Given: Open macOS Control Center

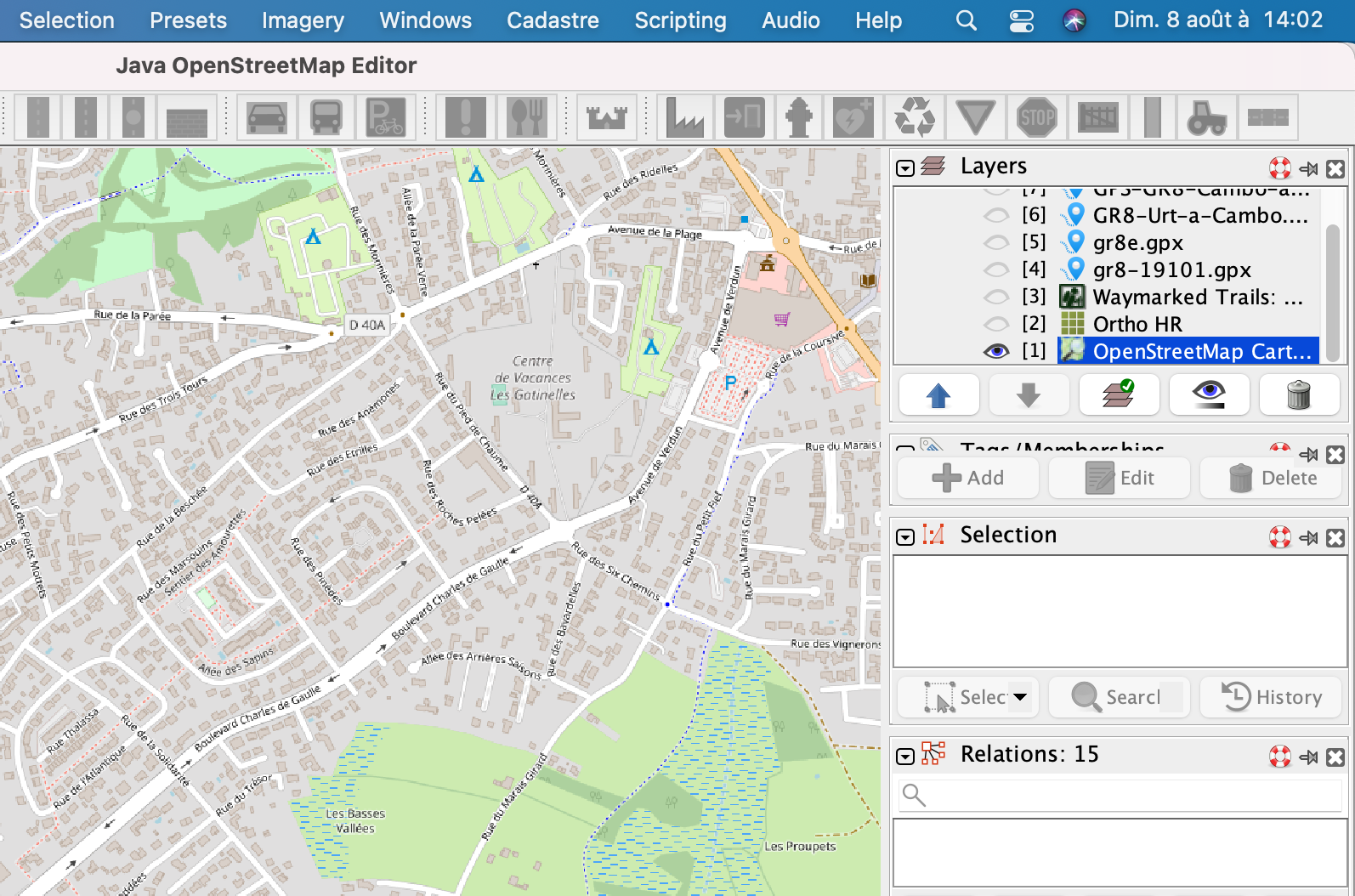Looking at the screenshot, I should [1021, 20].
